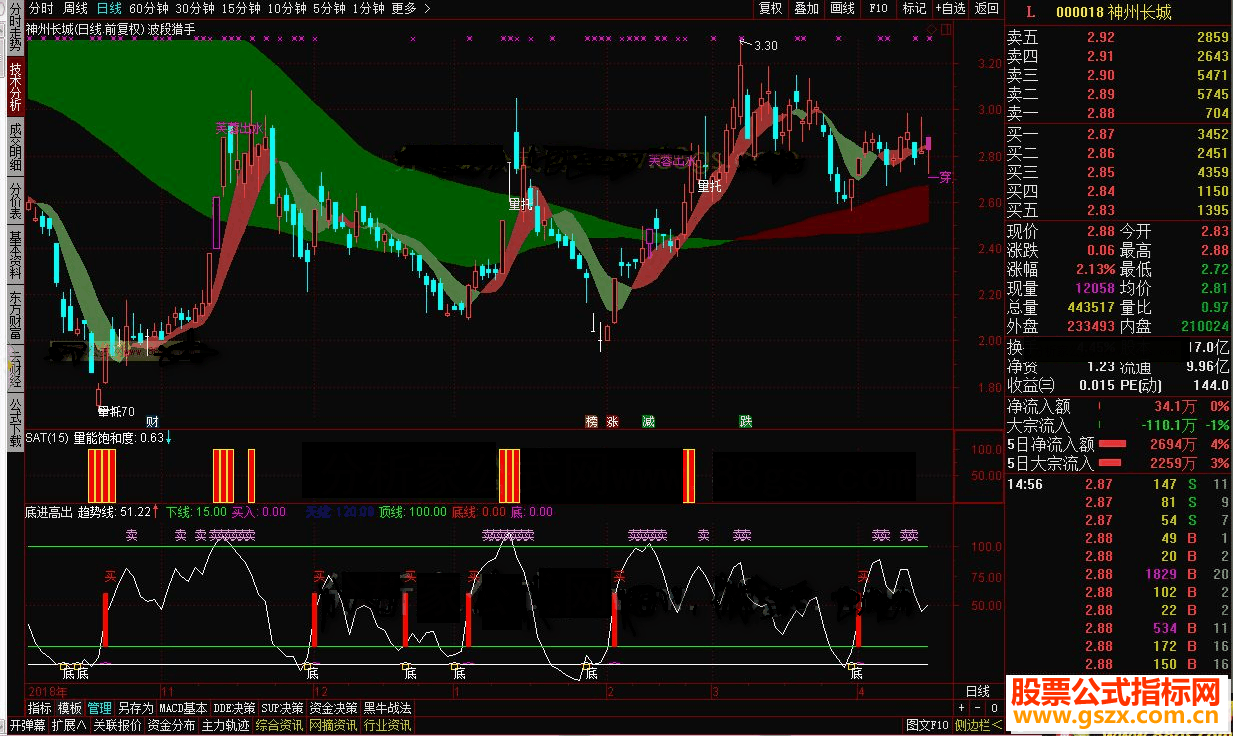
Task: Click the 卖一 price 2.88
Action: 1100,113
